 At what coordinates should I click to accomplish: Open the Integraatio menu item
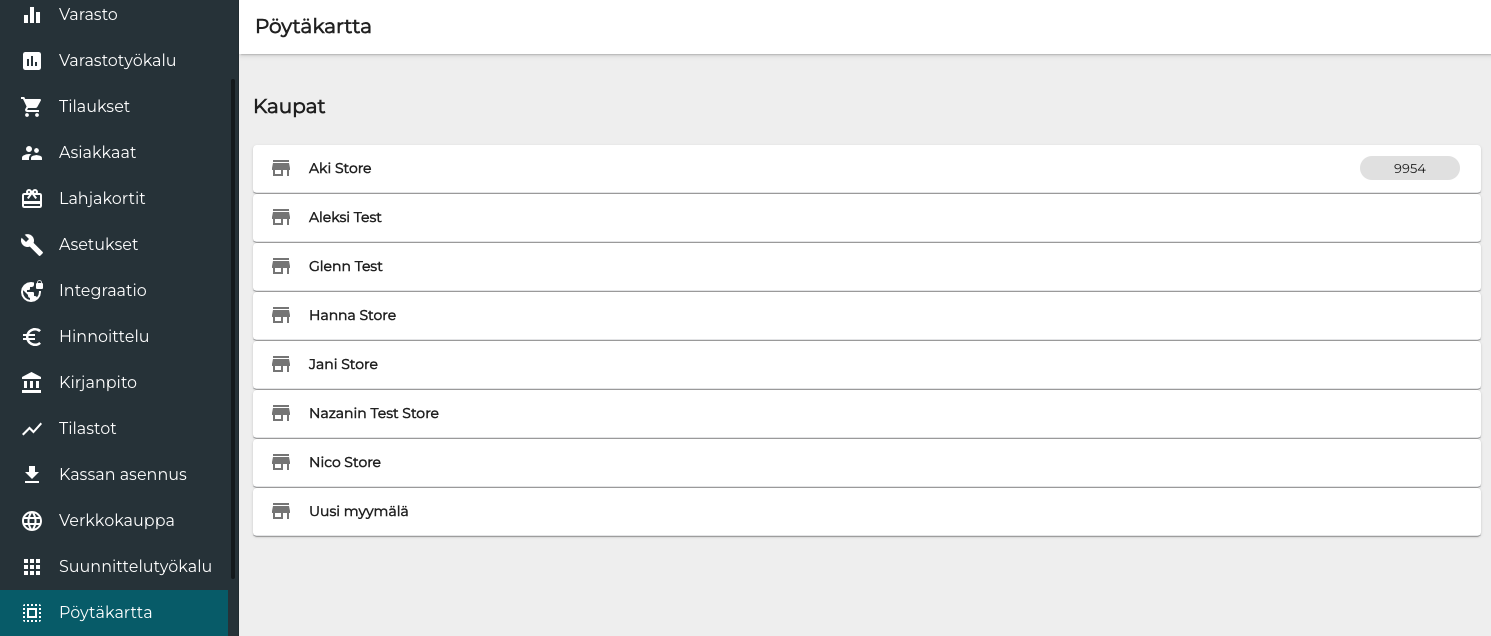(102, 291)
